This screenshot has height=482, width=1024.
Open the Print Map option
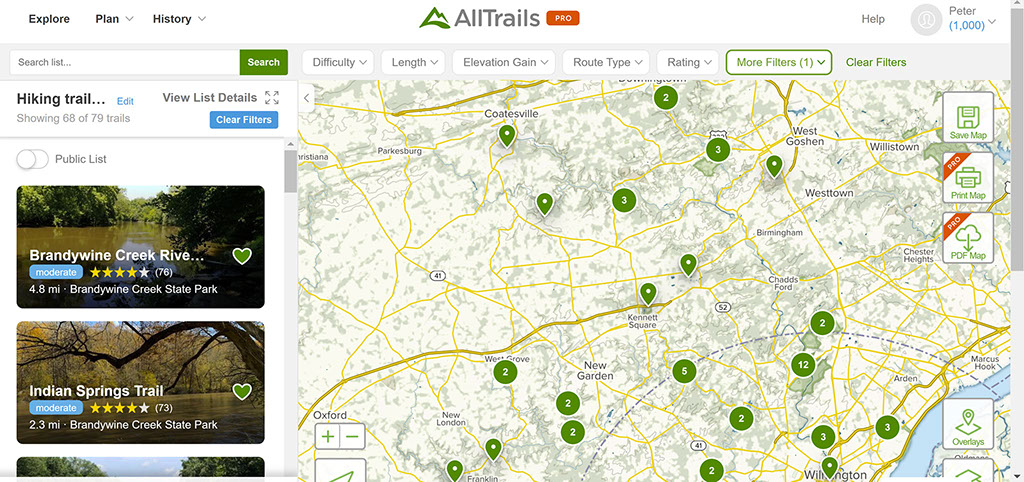click(x=968, y=178)
